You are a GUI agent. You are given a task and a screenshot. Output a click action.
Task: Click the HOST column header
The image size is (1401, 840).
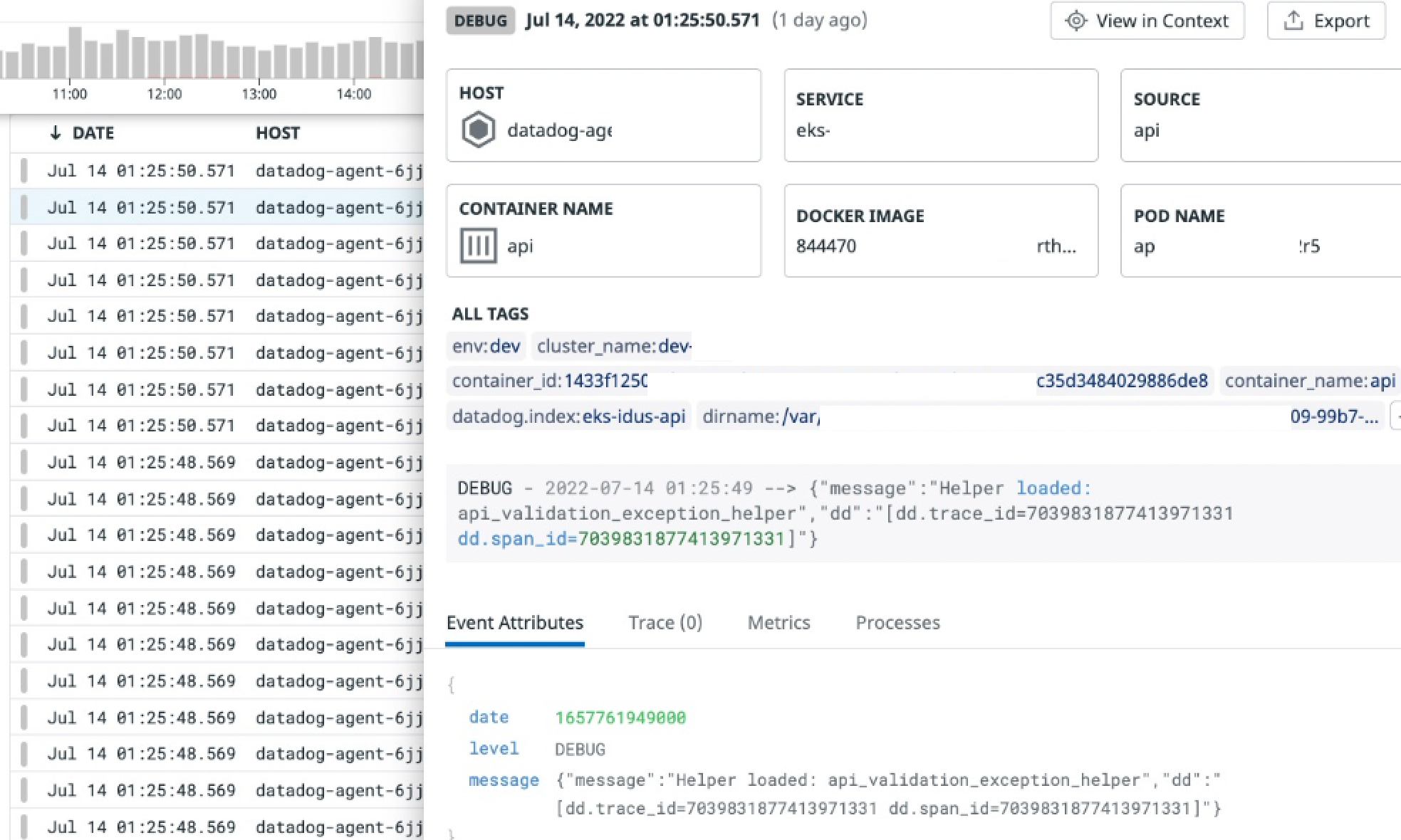point(278,133)
